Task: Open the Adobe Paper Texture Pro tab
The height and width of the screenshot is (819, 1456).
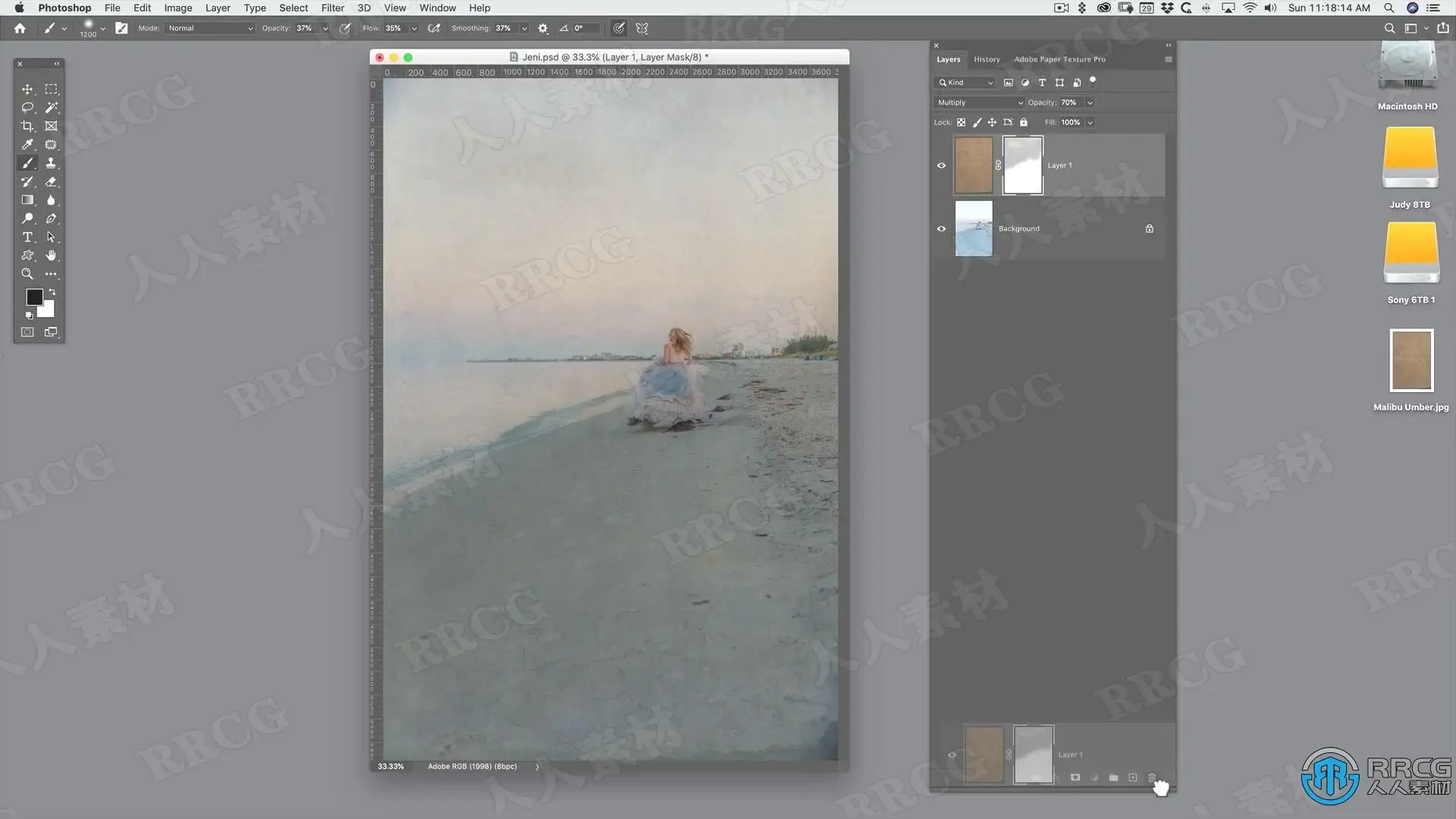Action: [1059, 59]
